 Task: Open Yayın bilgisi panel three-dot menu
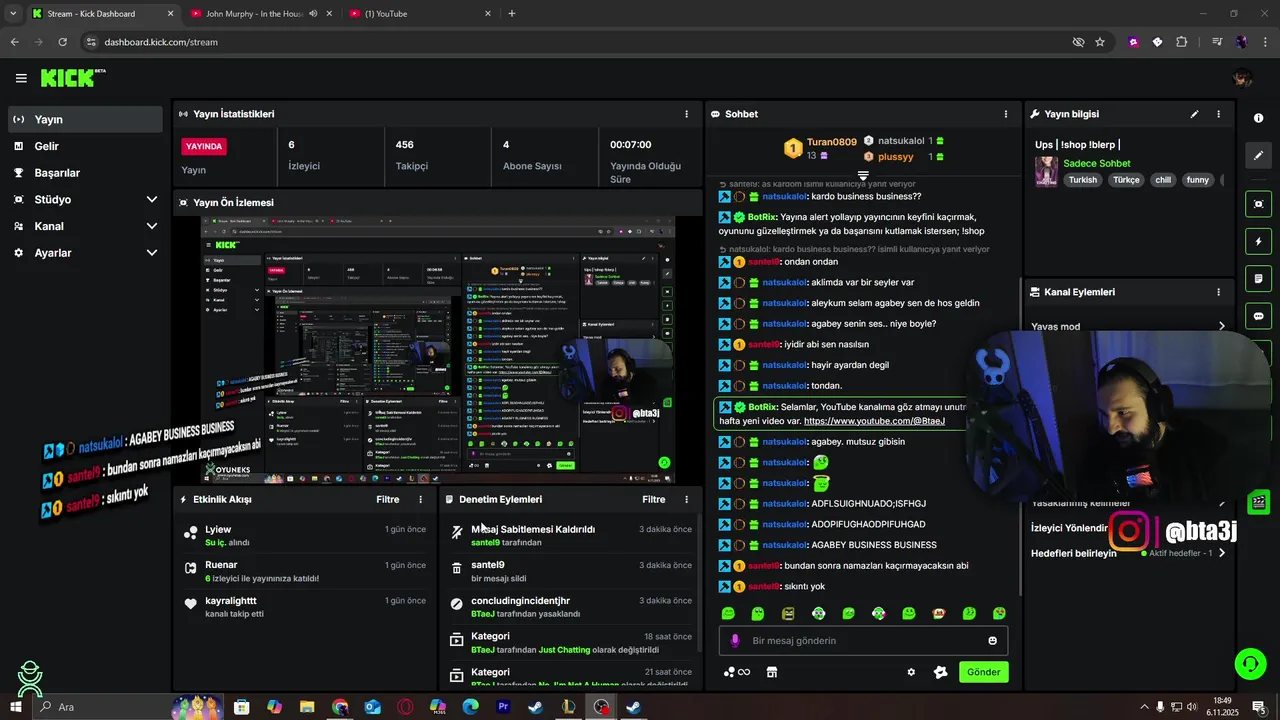pos(1218,114)
